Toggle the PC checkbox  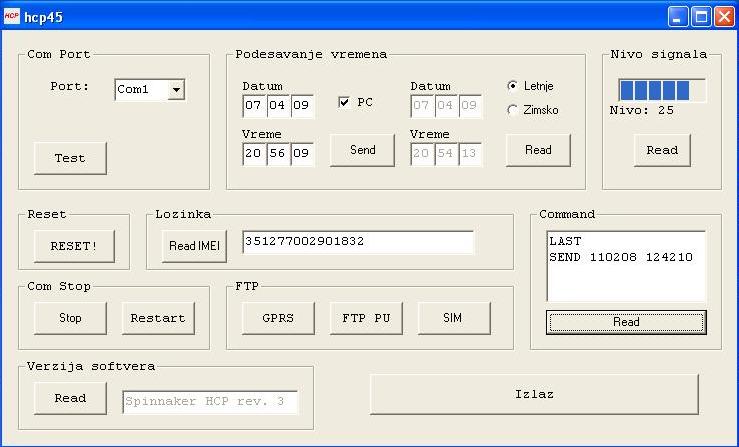point(345,102)
